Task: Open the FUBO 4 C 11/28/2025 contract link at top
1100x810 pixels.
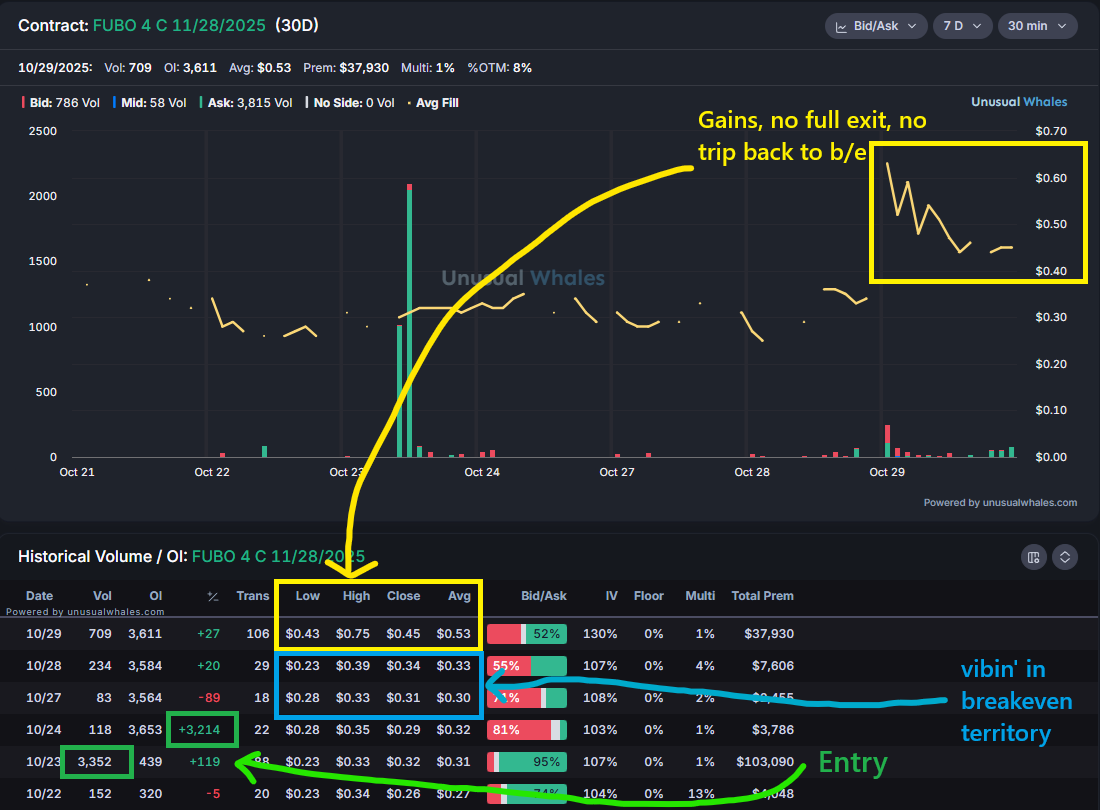Action: tap(179, 25)
